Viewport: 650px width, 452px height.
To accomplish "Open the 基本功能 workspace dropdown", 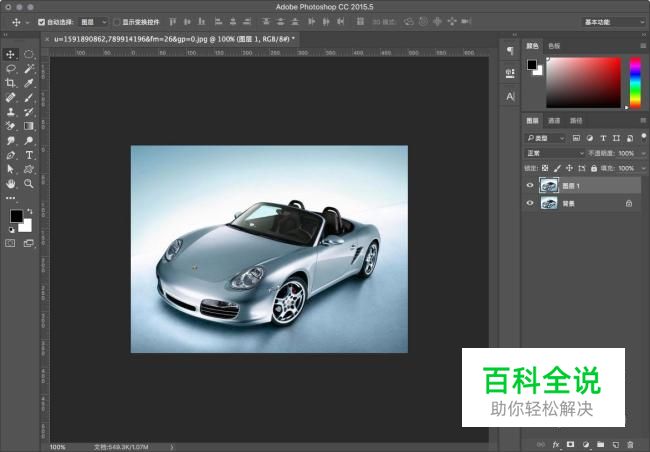I will point(611,21).
